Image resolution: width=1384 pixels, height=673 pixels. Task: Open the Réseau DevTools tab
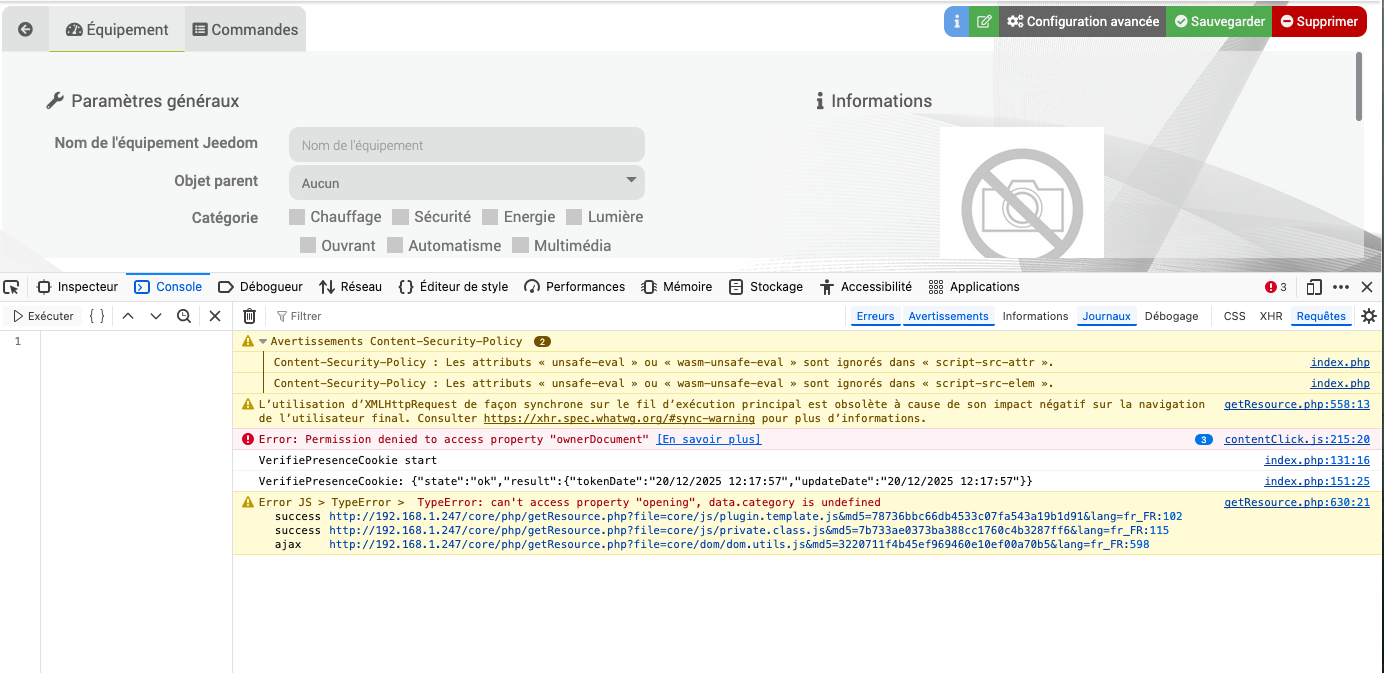pyautogui.click(x=351, y=287)
